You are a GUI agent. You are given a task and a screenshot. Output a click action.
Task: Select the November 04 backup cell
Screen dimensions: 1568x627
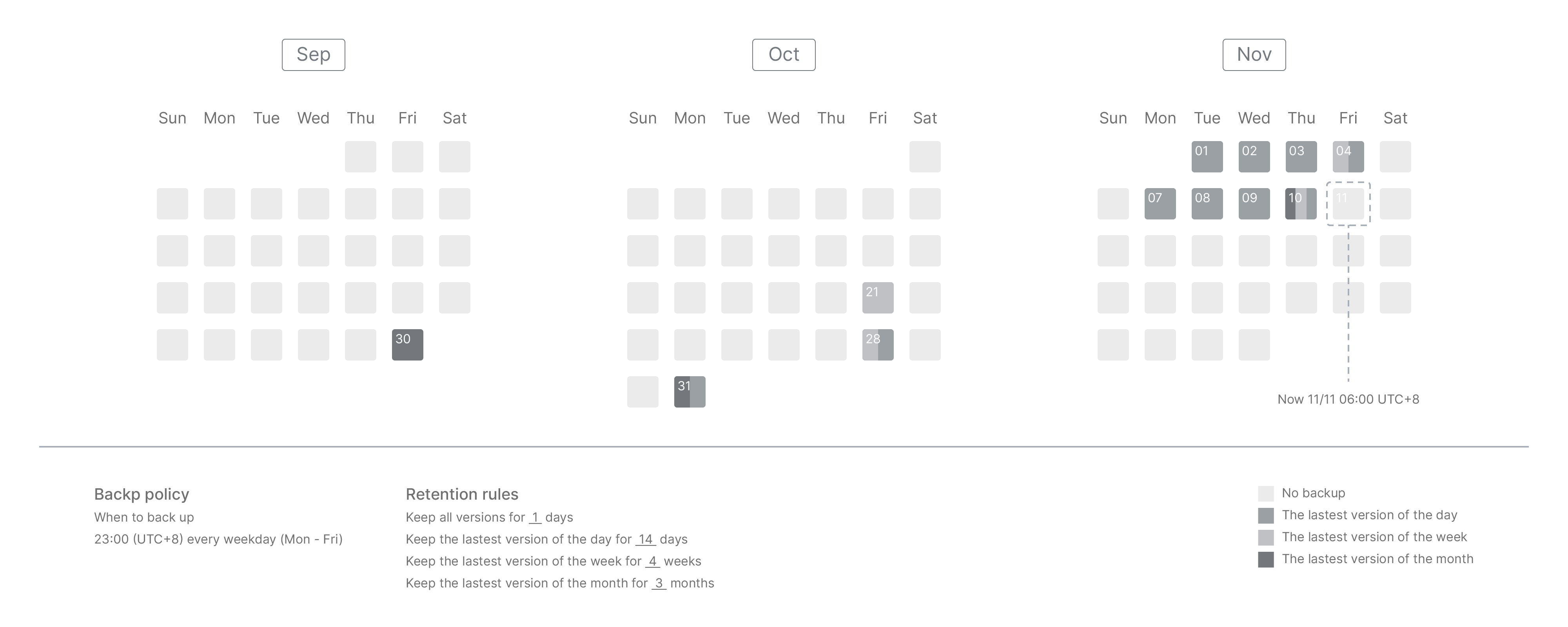1348,156
